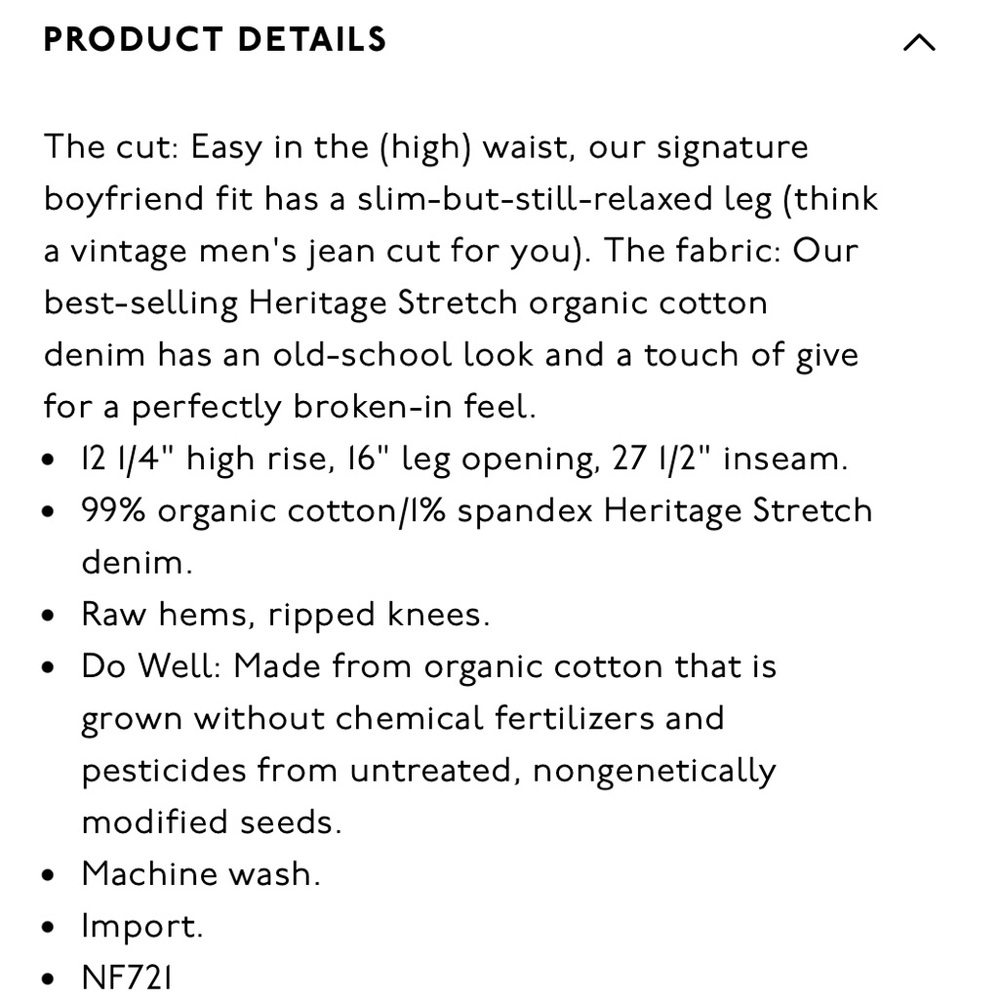Click the 'modified seeds.' text line

(212, 822)
